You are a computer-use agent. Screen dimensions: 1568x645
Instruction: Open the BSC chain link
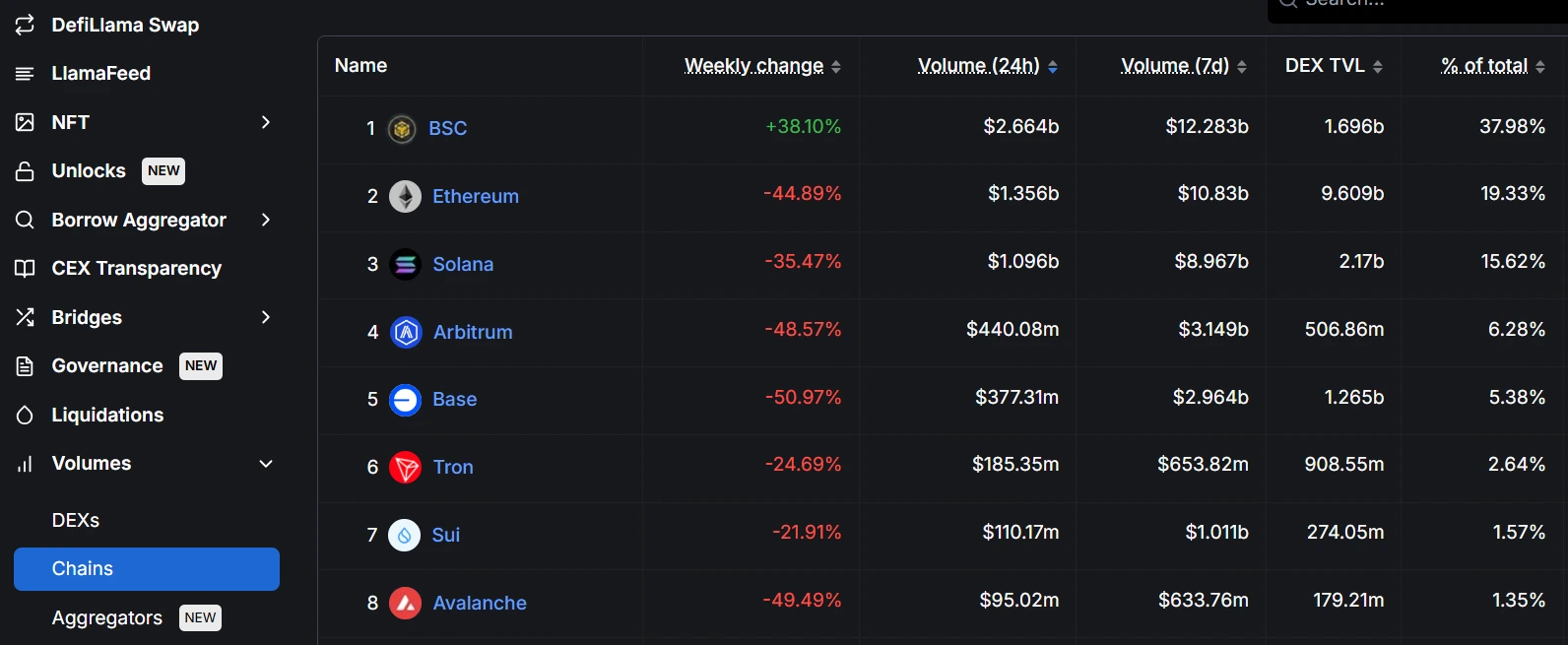[x=448, y=129]
